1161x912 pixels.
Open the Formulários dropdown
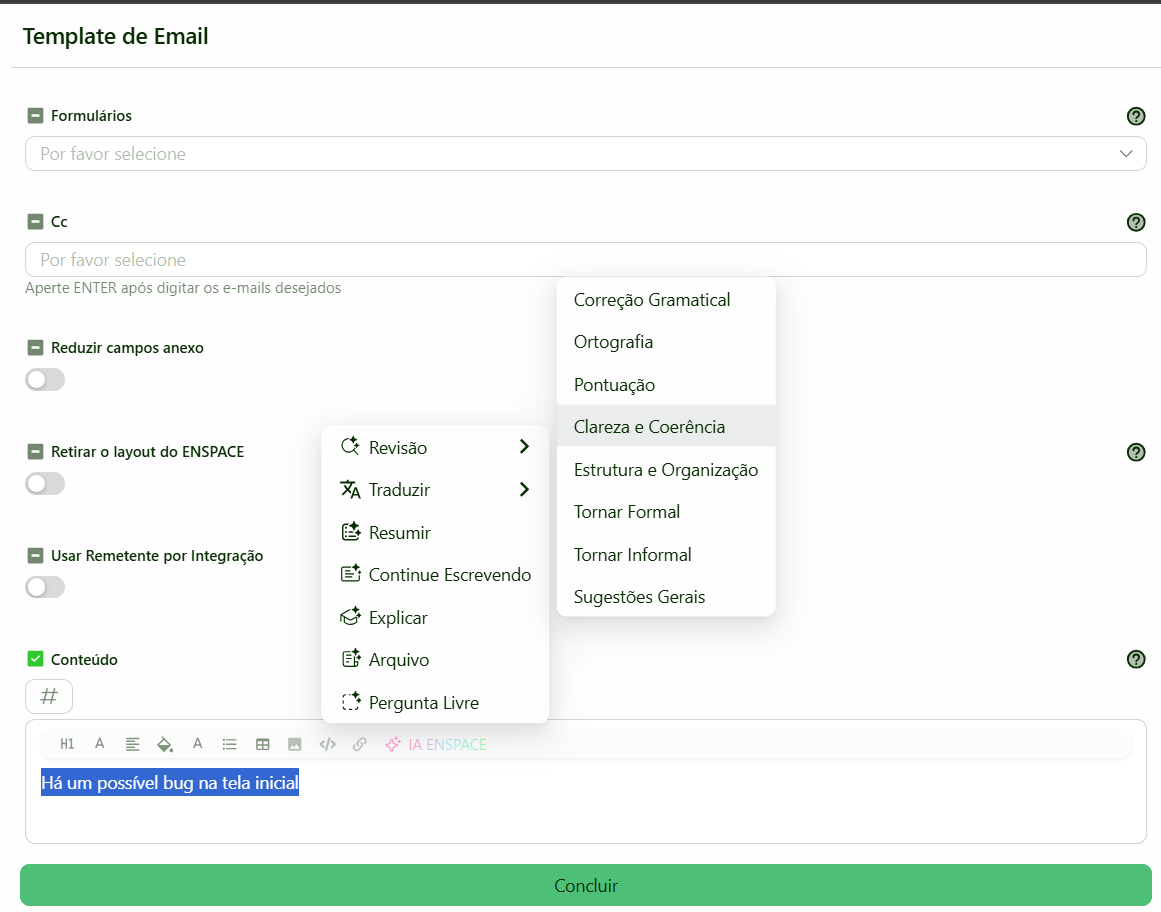click(x=585, y=154)
